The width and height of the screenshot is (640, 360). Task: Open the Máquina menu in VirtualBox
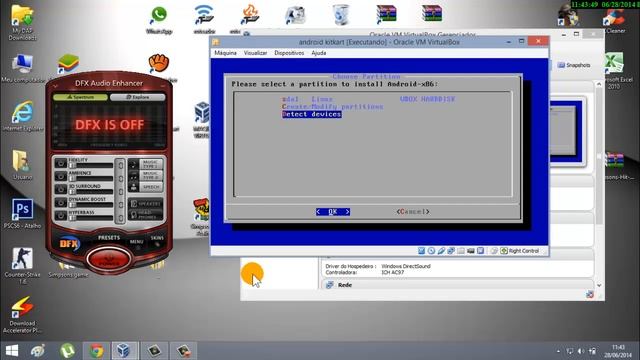[225, 53]
